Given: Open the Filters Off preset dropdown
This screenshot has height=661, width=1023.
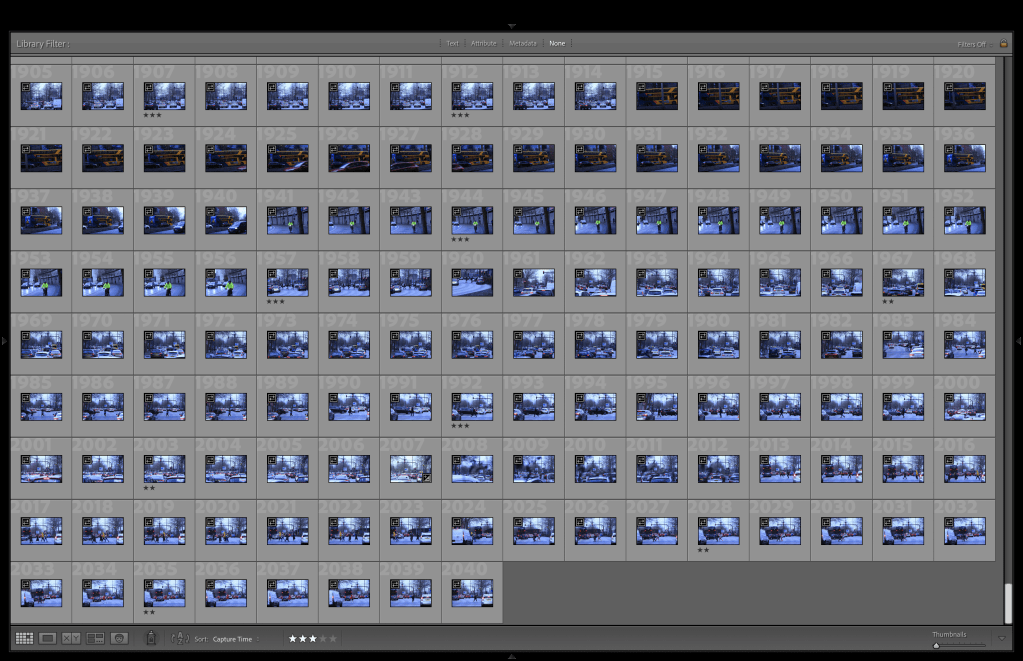Looking at the screenshot, I should (x=972, y=44).
